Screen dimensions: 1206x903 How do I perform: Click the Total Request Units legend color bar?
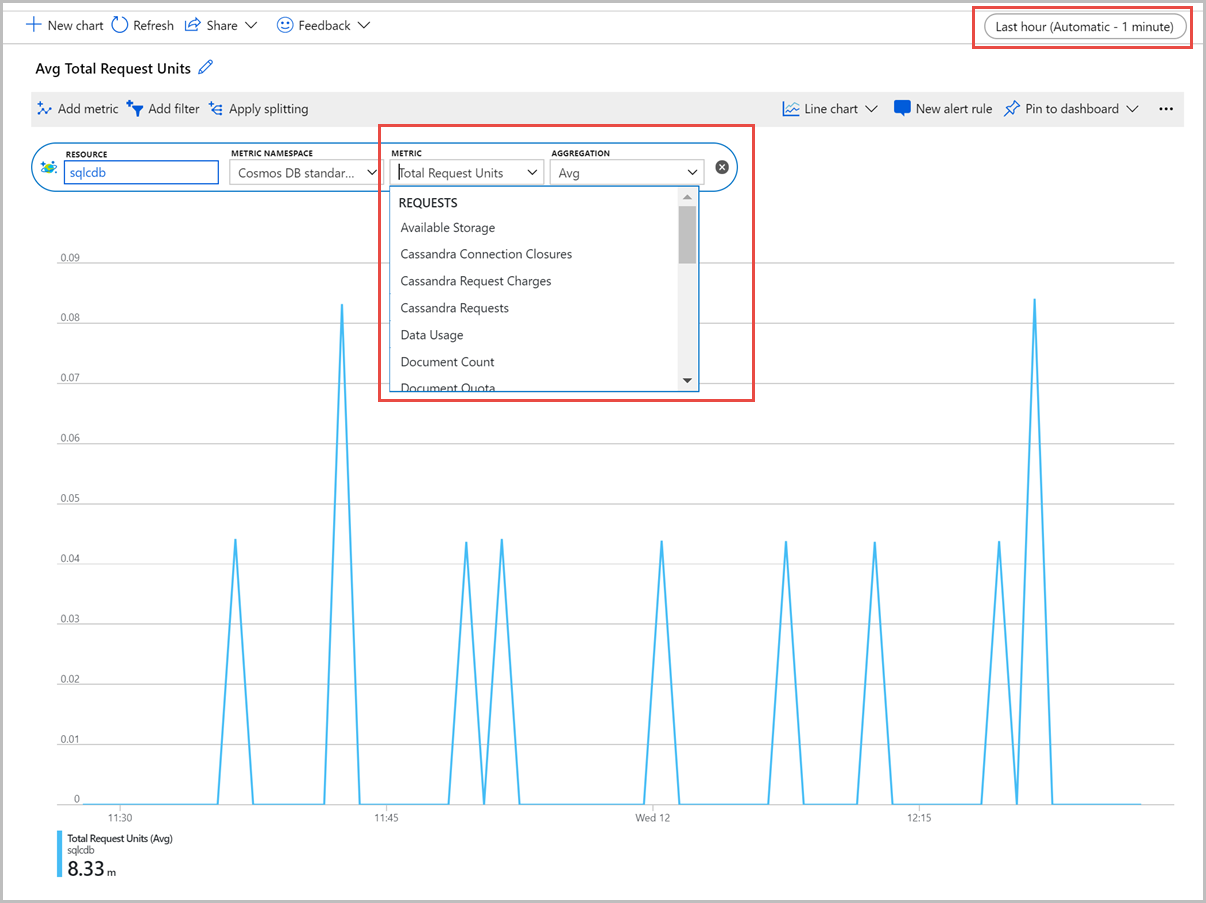coord(59,854)
